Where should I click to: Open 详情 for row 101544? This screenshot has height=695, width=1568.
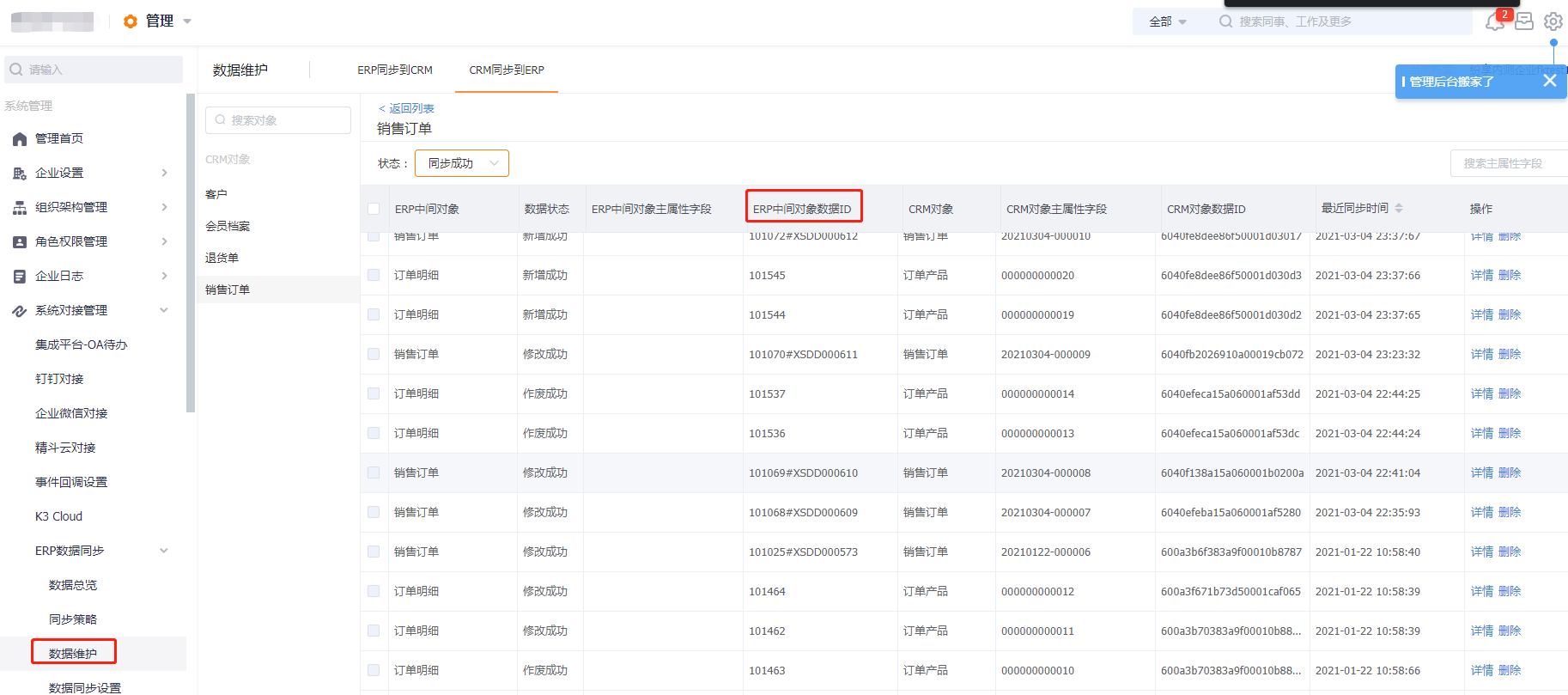pos(1481,314)
